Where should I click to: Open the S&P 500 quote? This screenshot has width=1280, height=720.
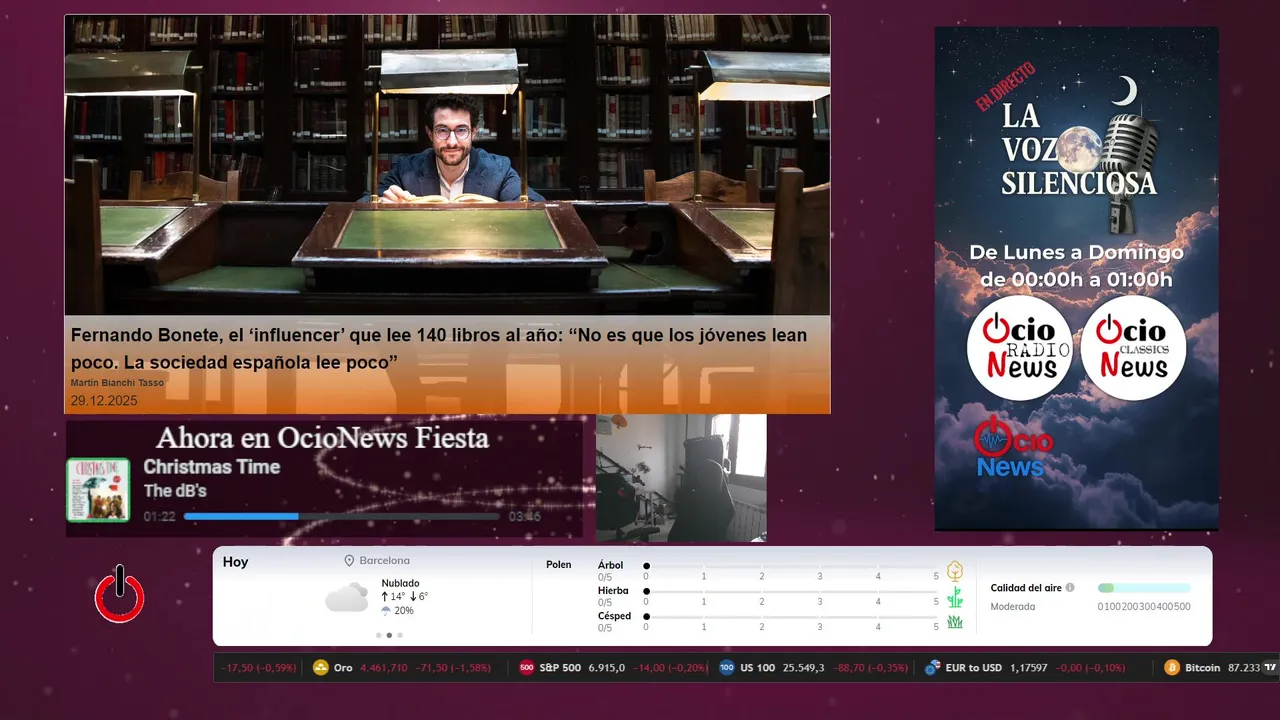point(613,667)
